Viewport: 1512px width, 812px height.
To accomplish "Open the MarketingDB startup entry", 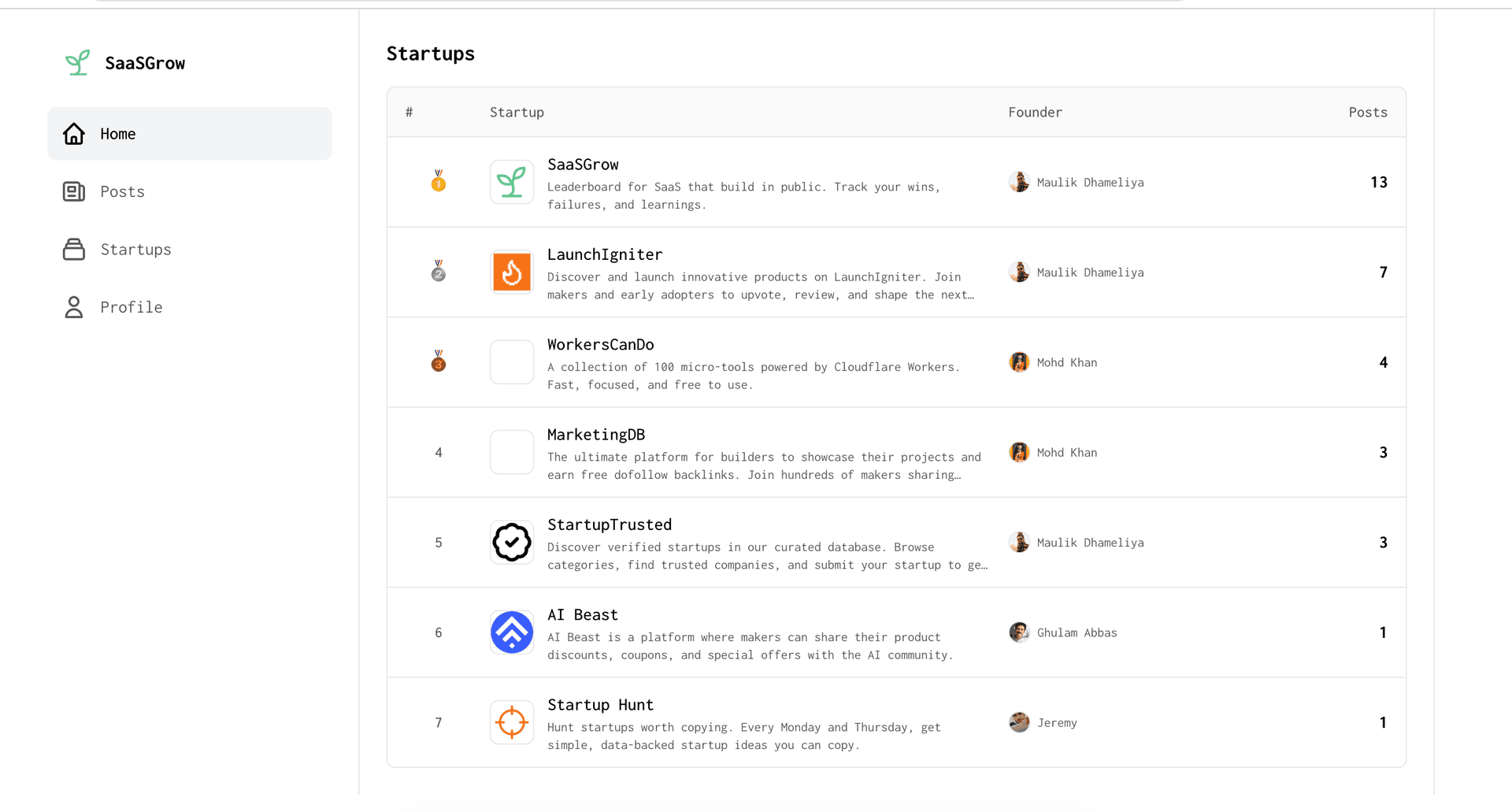I will (x=595, y=434).
